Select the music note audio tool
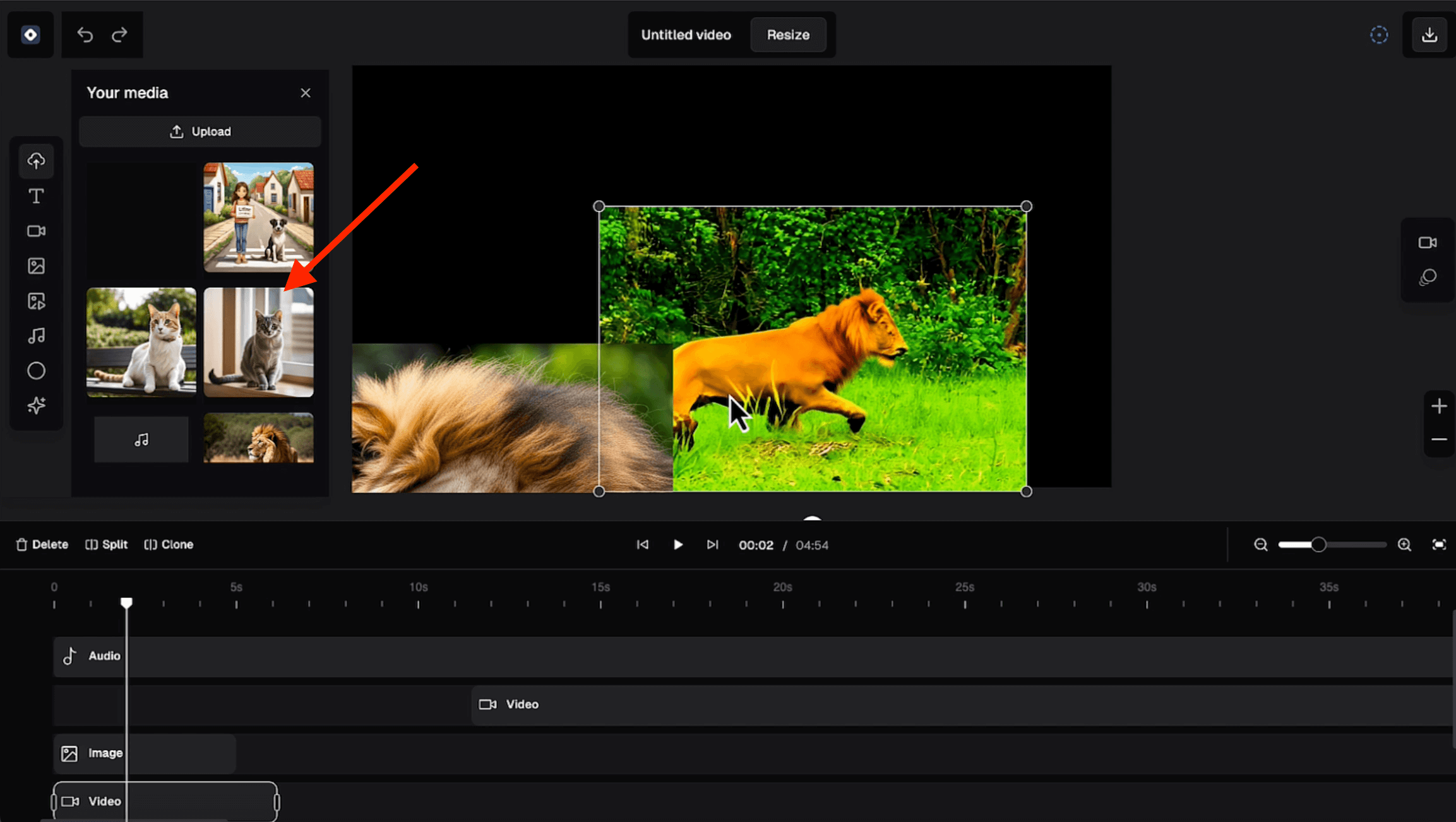 (36, 336)
